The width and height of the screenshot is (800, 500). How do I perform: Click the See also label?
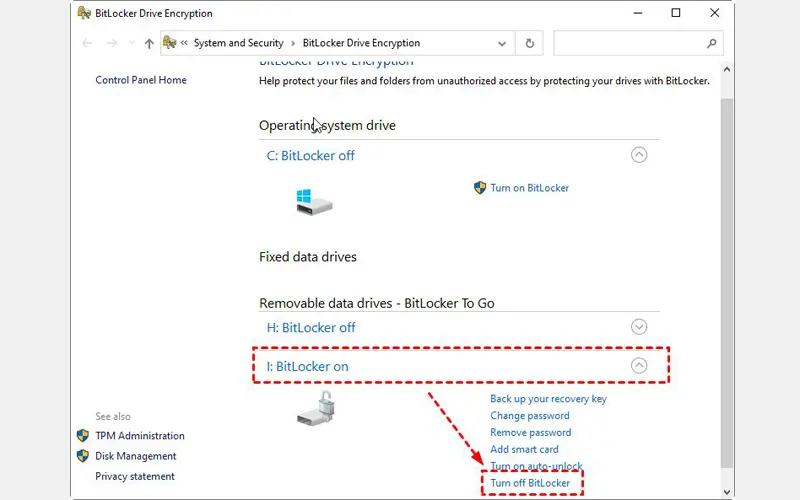[113, 416]
